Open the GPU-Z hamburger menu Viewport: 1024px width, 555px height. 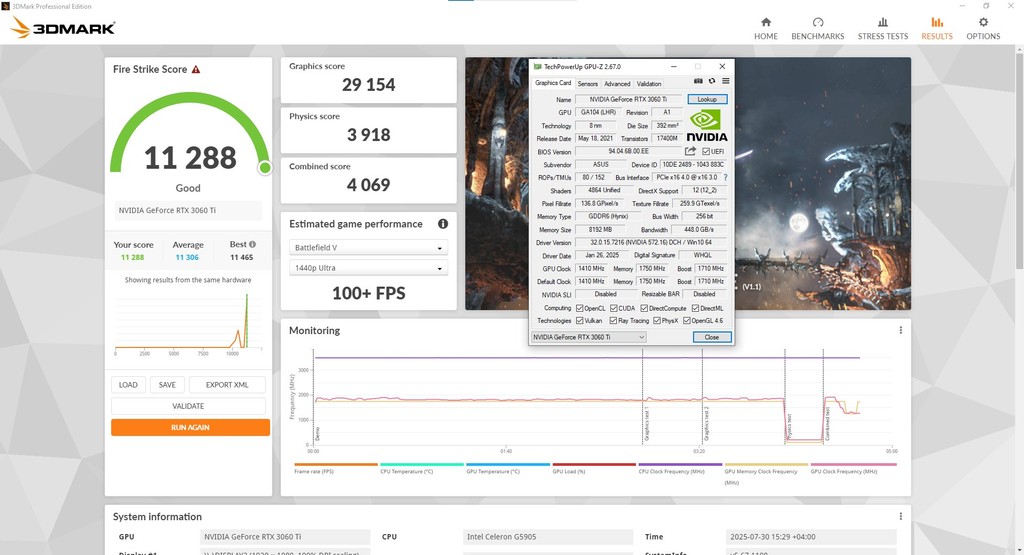point(726,82)
